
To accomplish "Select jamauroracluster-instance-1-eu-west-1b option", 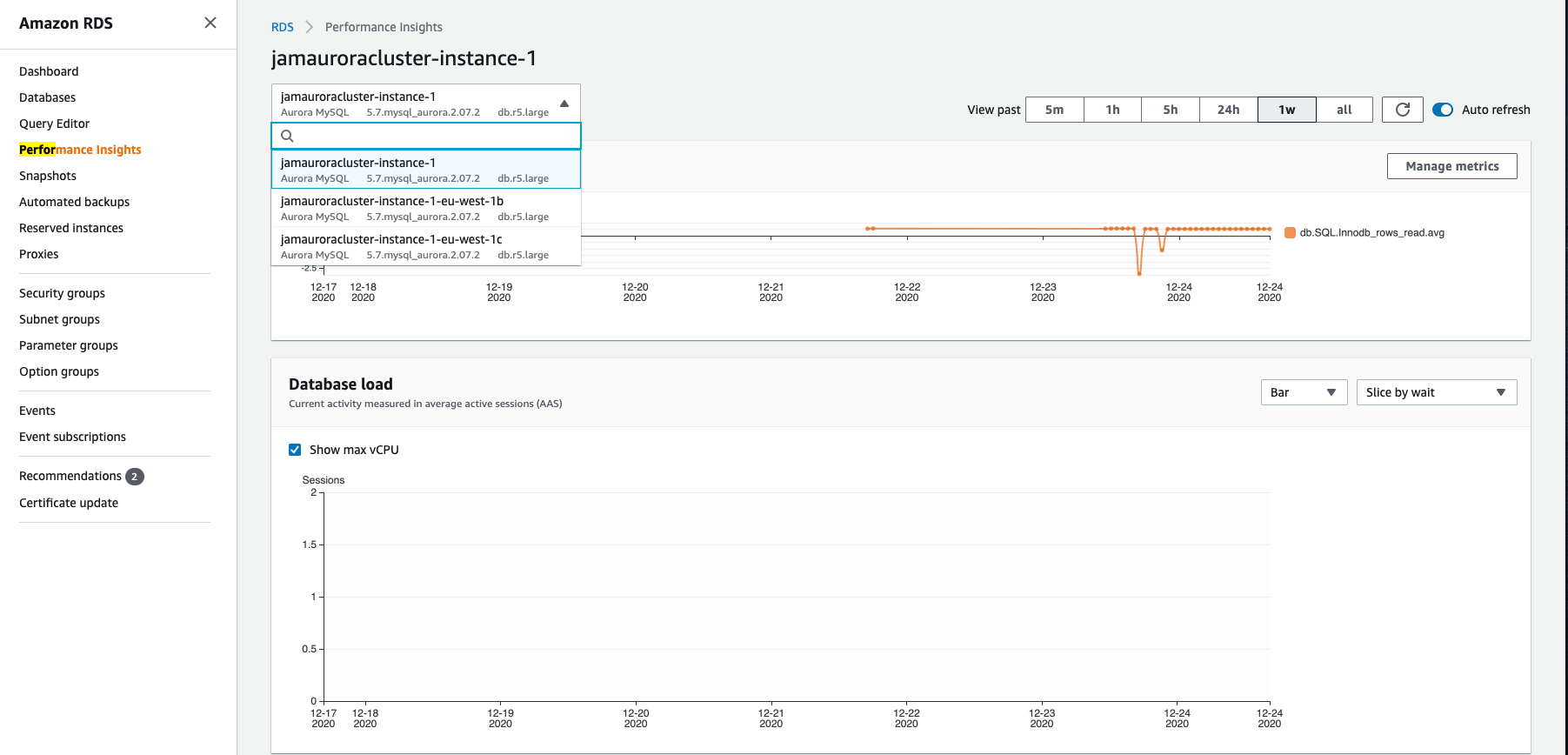I will [426, 208].
